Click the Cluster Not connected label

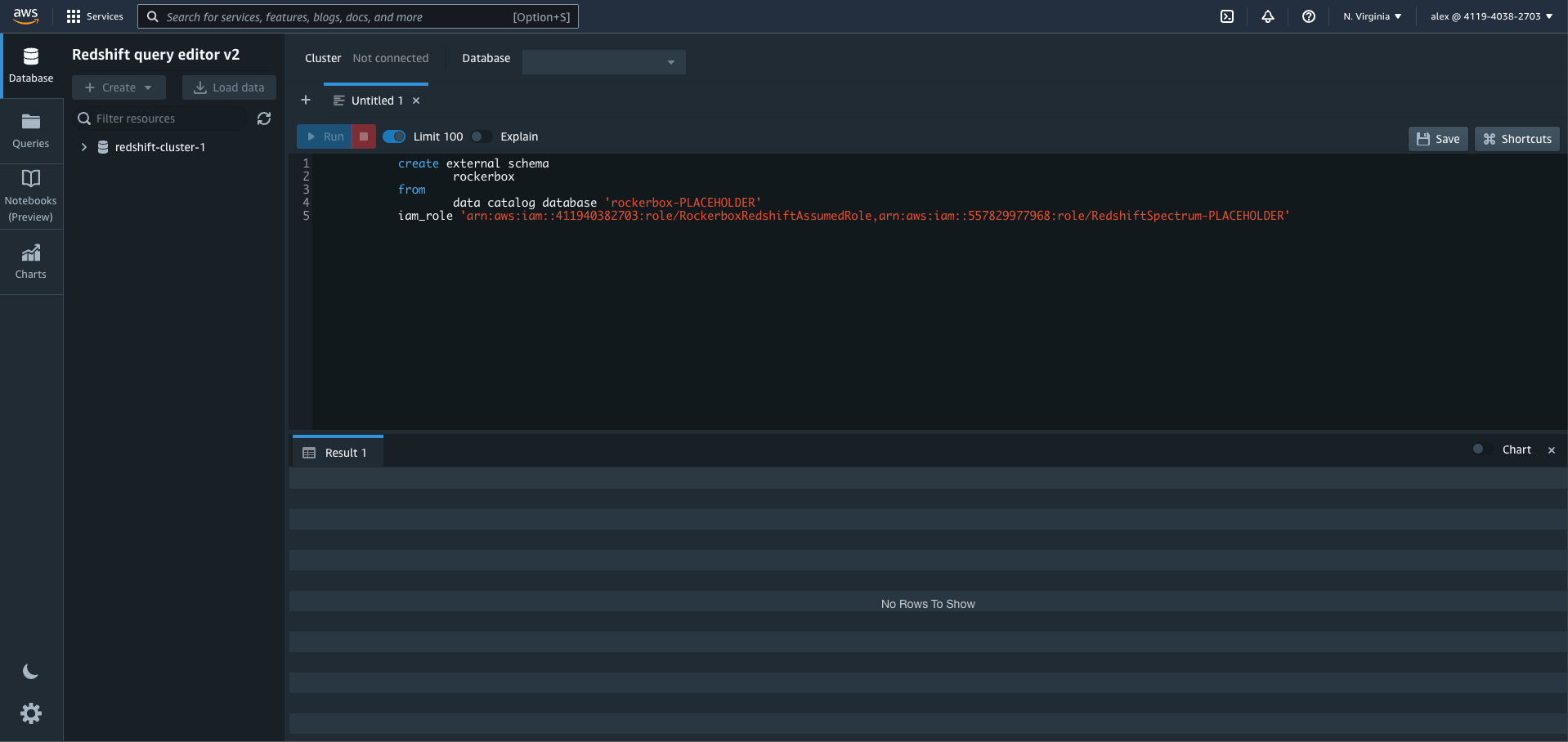pos(366,58)
